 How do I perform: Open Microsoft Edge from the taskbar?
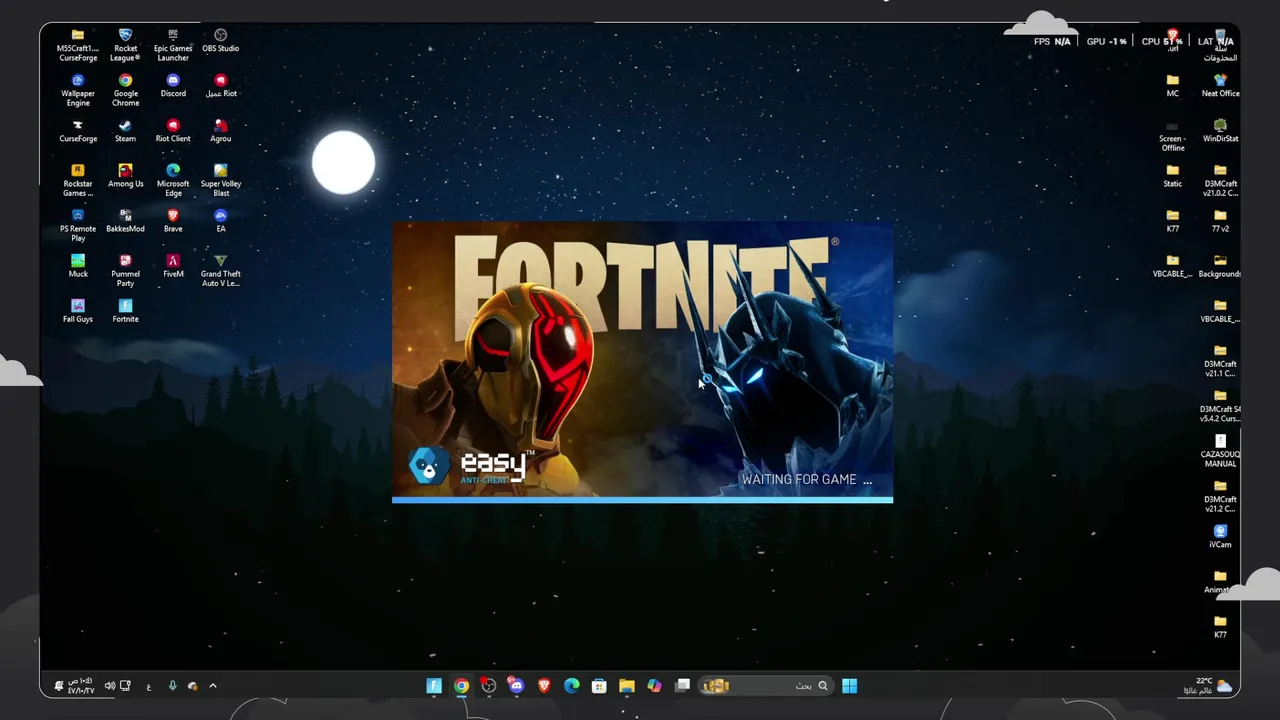coord(571,686)
